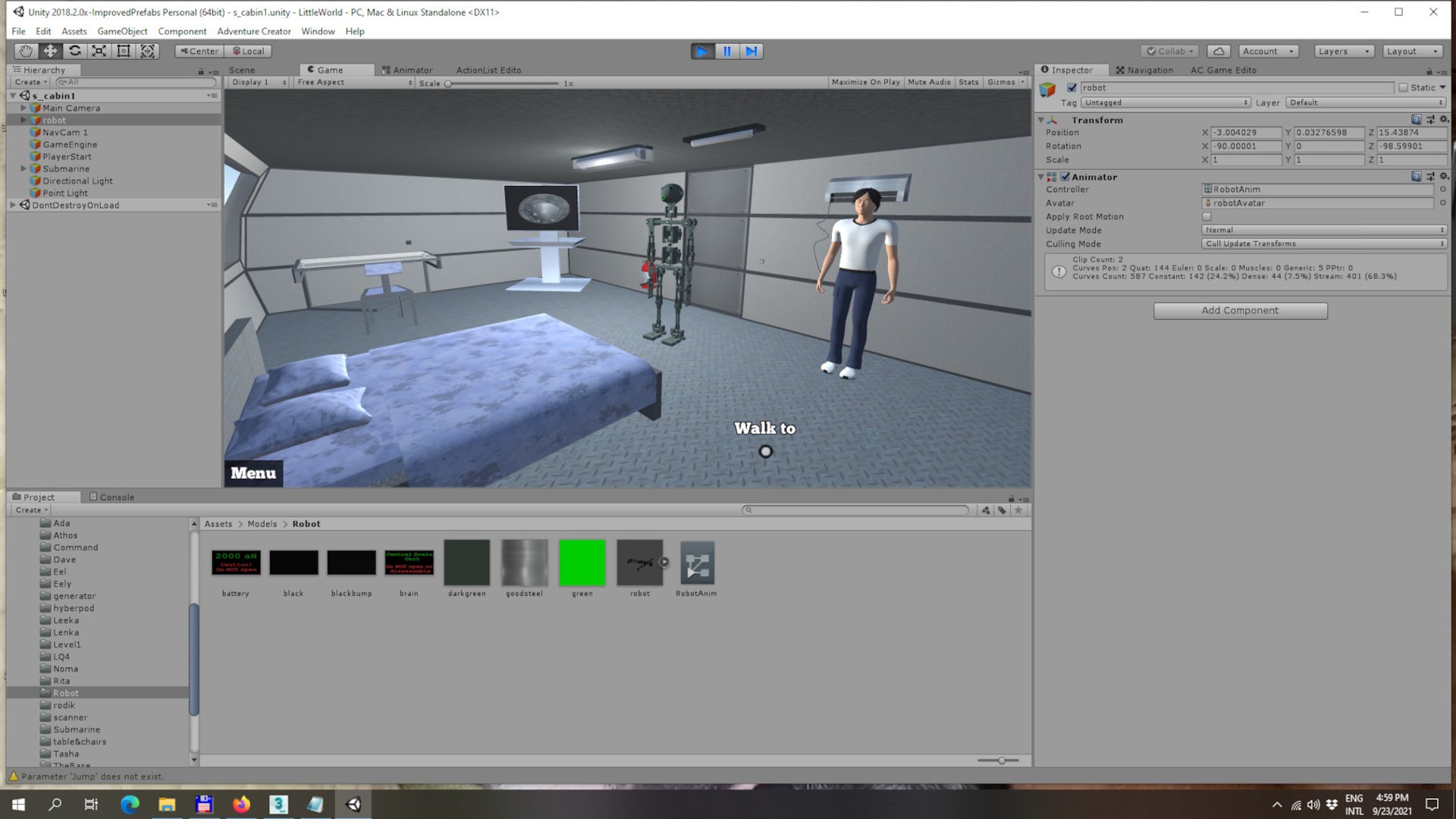
Task: Click the Add Component button
Action: 1240,311
